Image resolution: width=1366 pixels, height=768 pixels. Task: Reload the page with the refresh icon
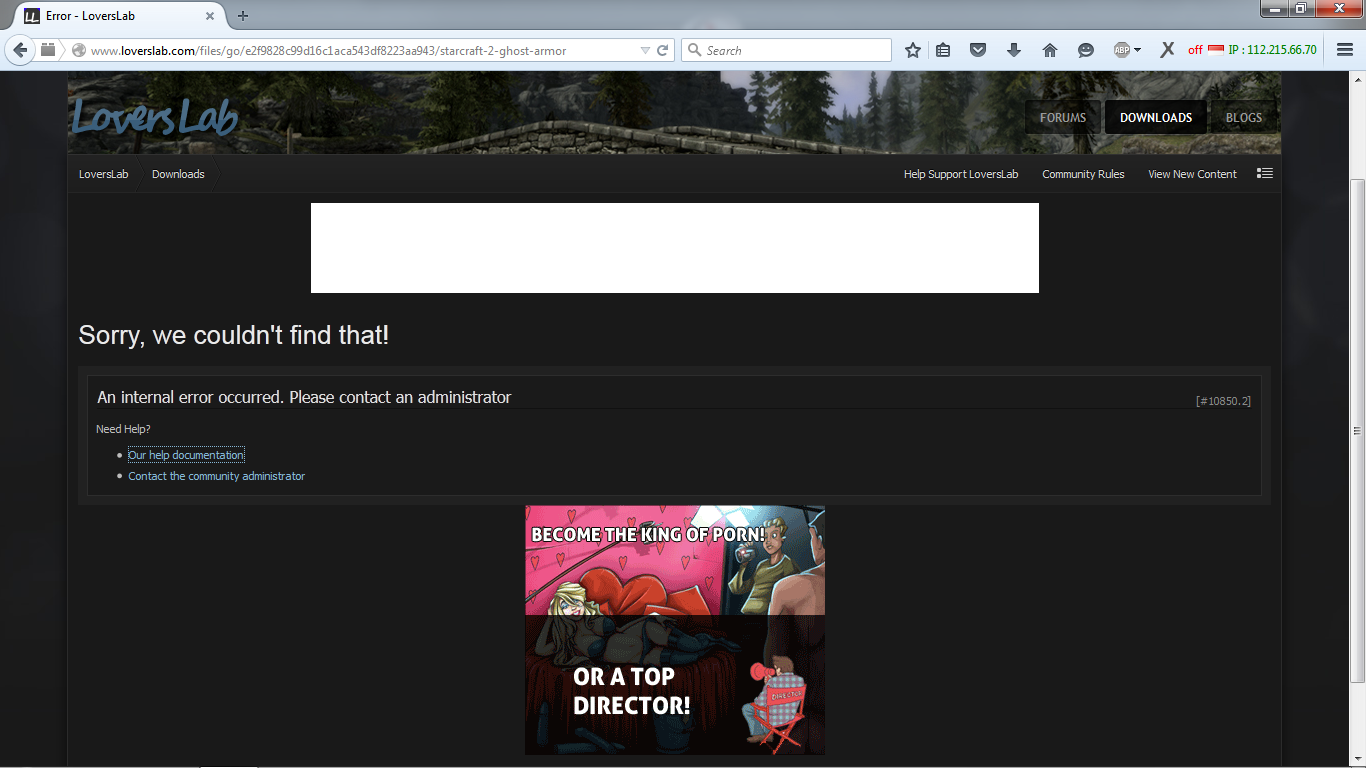662,50
